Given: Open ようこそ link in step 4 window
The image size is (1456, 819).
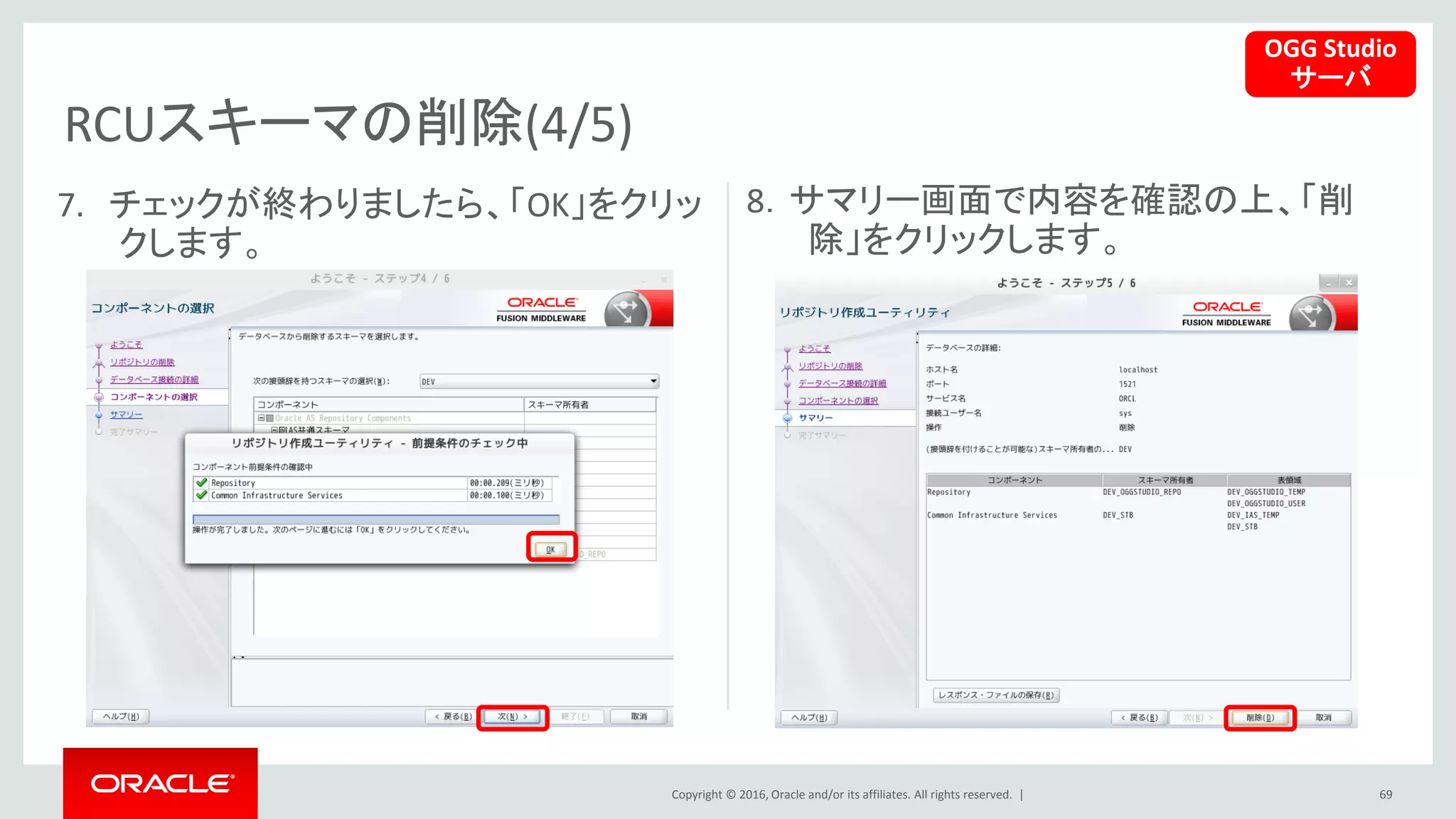Looking at the screenshot, I should 126,345.
